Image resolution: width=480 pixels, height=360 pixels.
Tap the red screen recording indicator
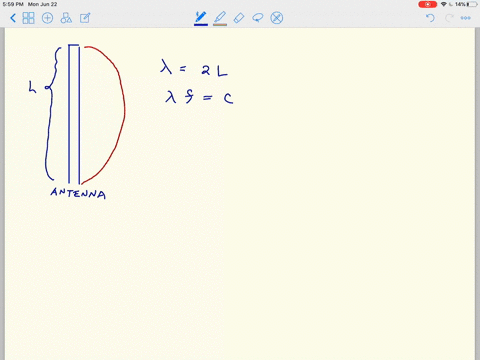pyautogui.click(x=428, y=4)
